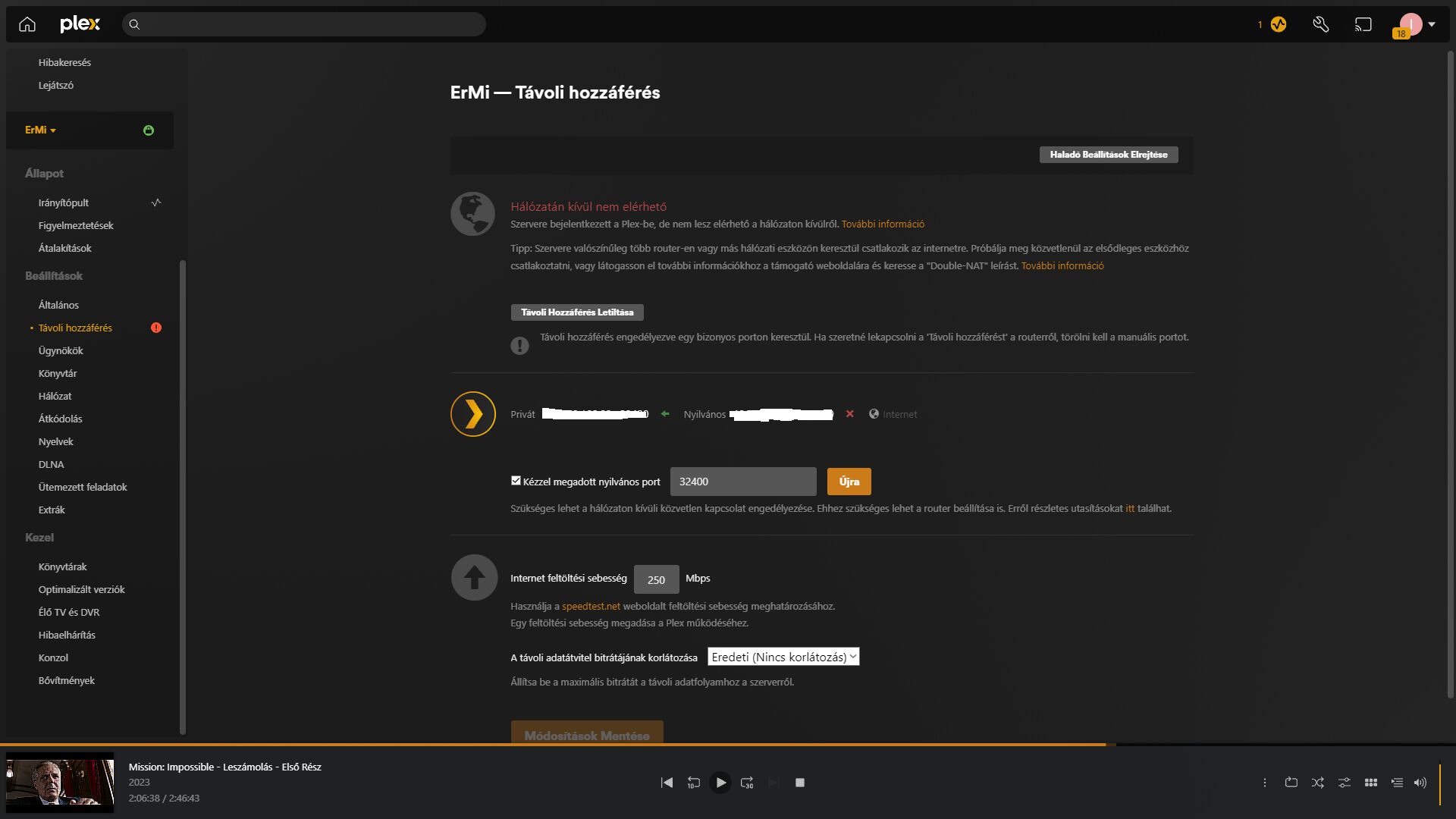Open the first További információ link
This screenshot has height=819, width=1456.
[883, 224]
